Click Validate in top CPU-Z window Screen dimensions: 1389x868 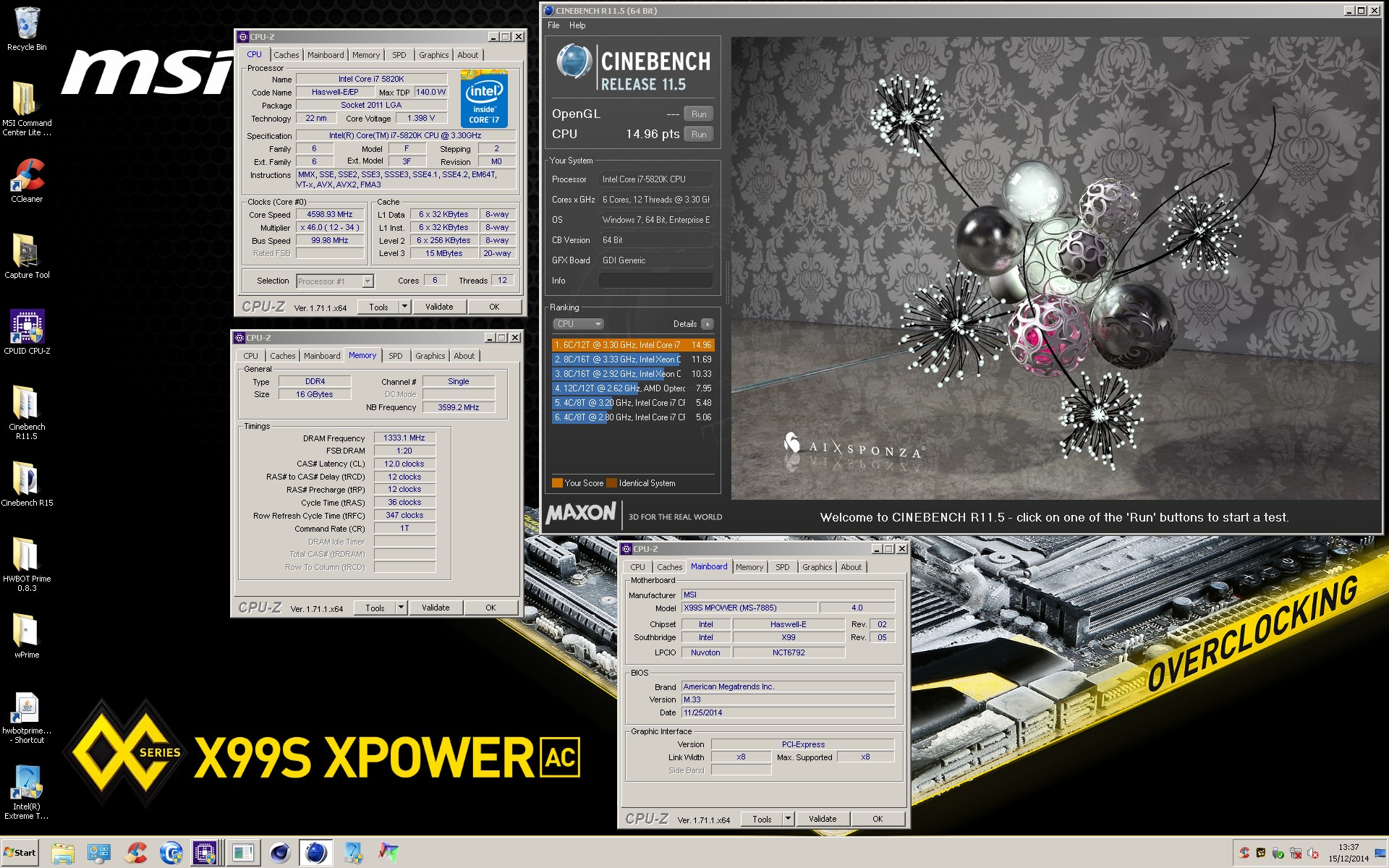(x=439, y=307)
